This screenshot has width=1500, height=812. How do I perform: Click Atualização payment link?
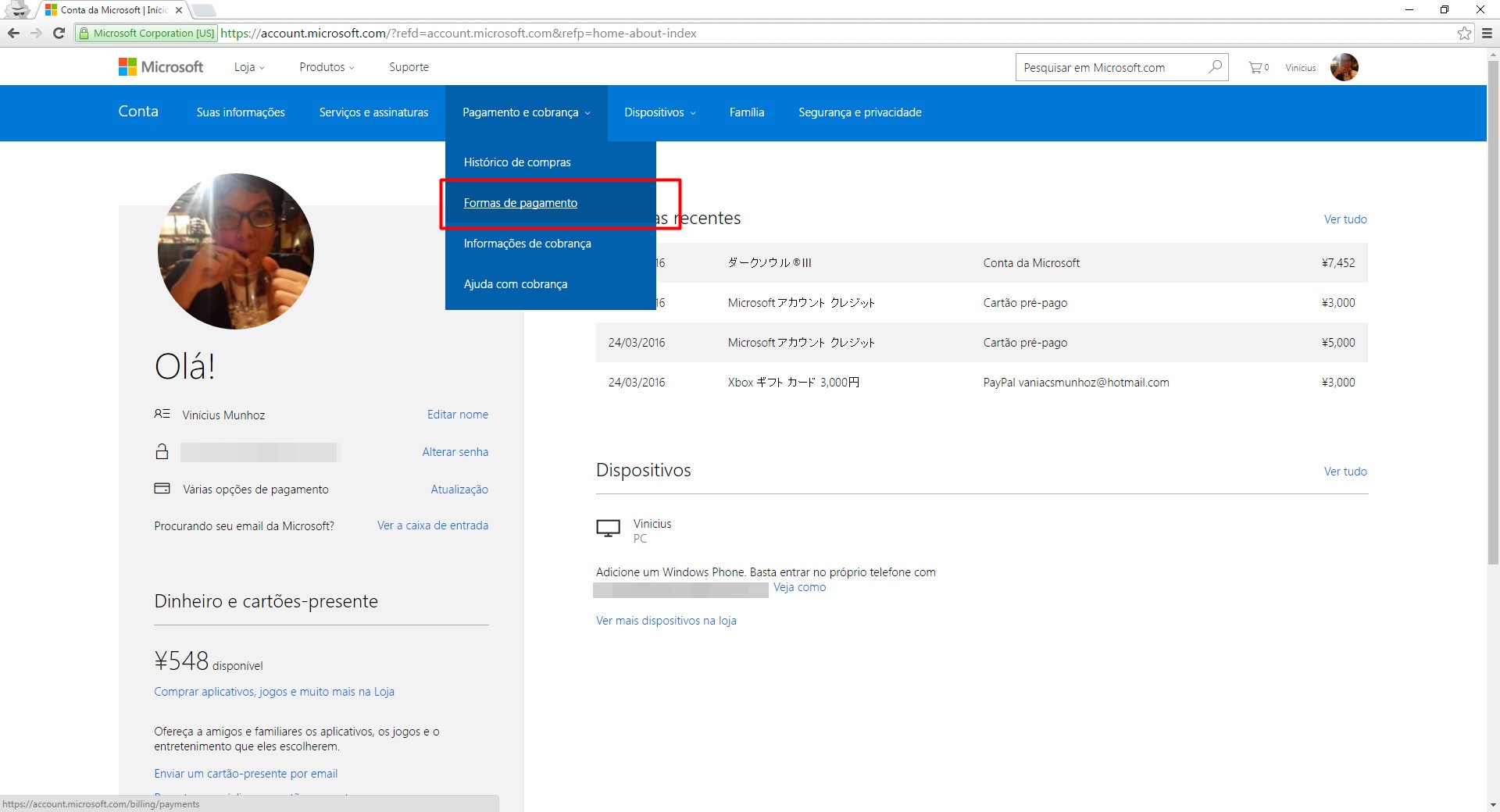click(459, 490)
